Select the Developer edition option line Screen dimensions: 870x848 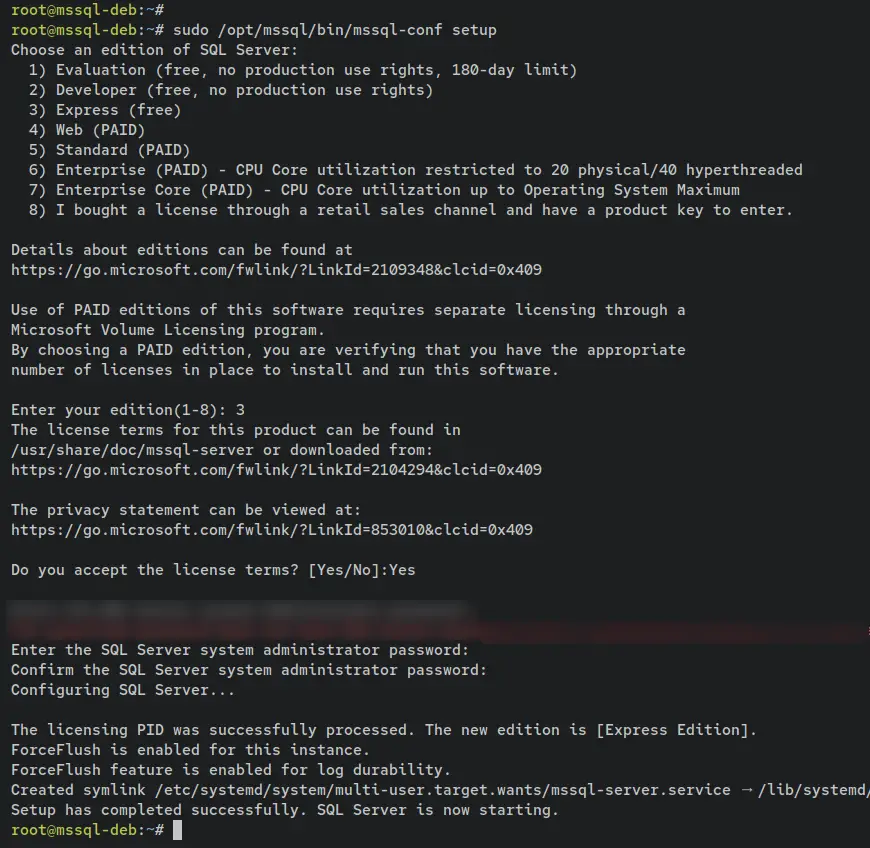(231, 90)
